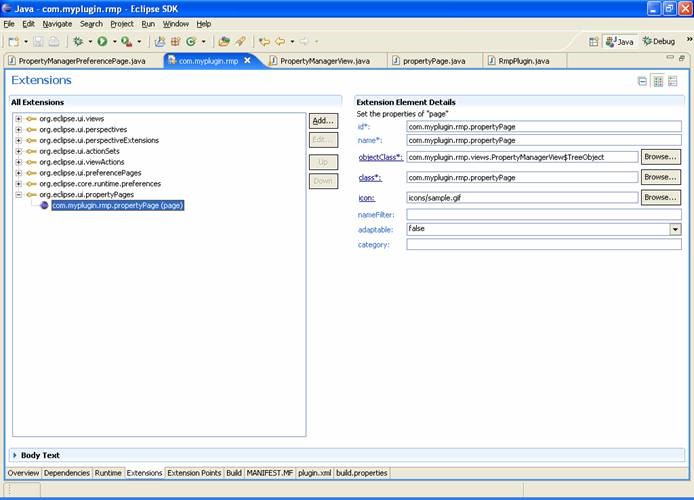Click the External Tools run icon
This screenshot has width=694, height=500.
click(x=127, y=42)
